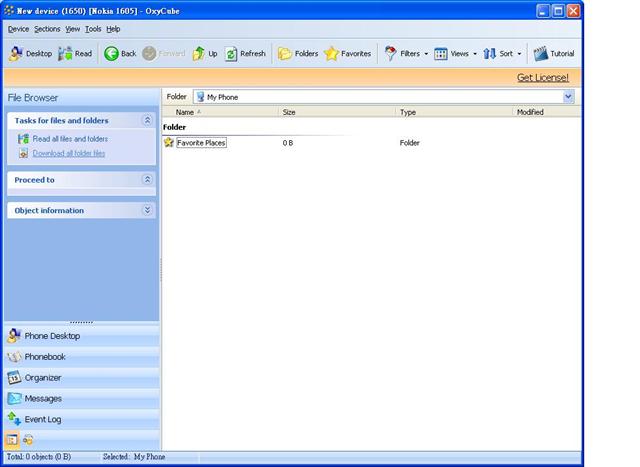Screen dimensions: 640x467
Task: Open the Phonebook section
Action: [x=45, y=357]
